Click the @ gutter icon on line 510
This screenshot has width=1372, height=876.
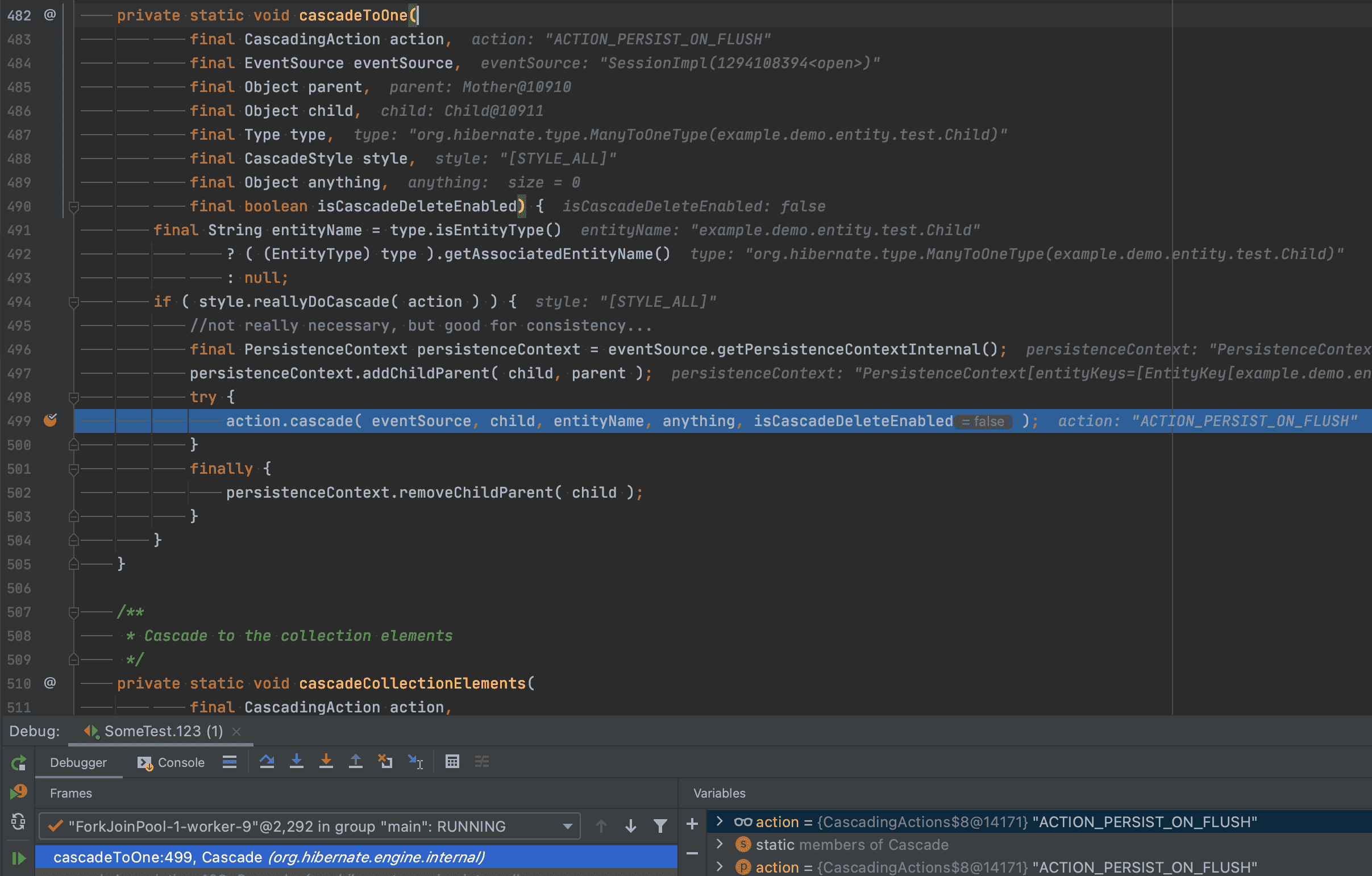[50, 682]
